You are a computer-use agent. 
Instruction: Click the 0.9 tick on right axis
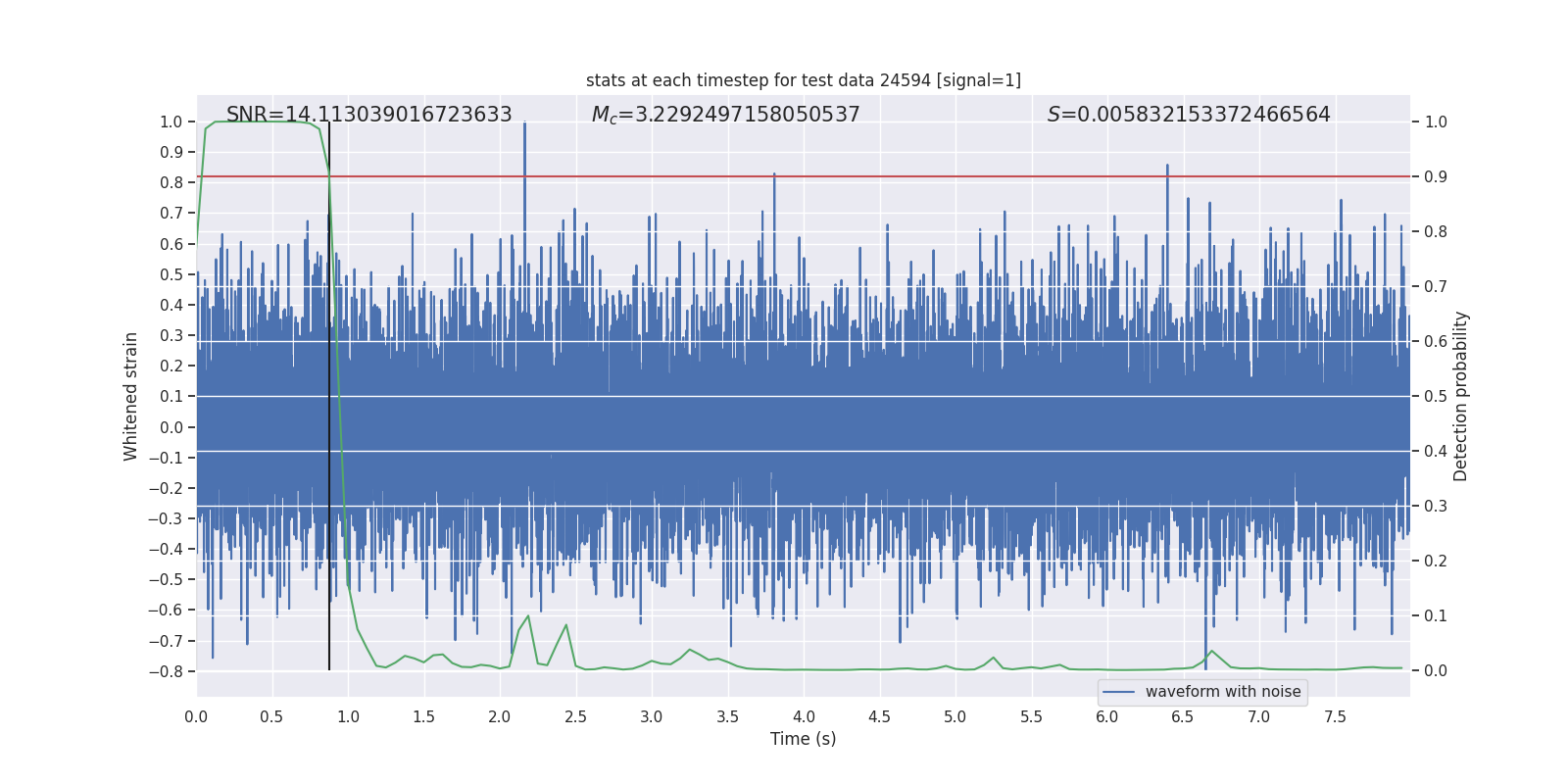pos(1436,177)
